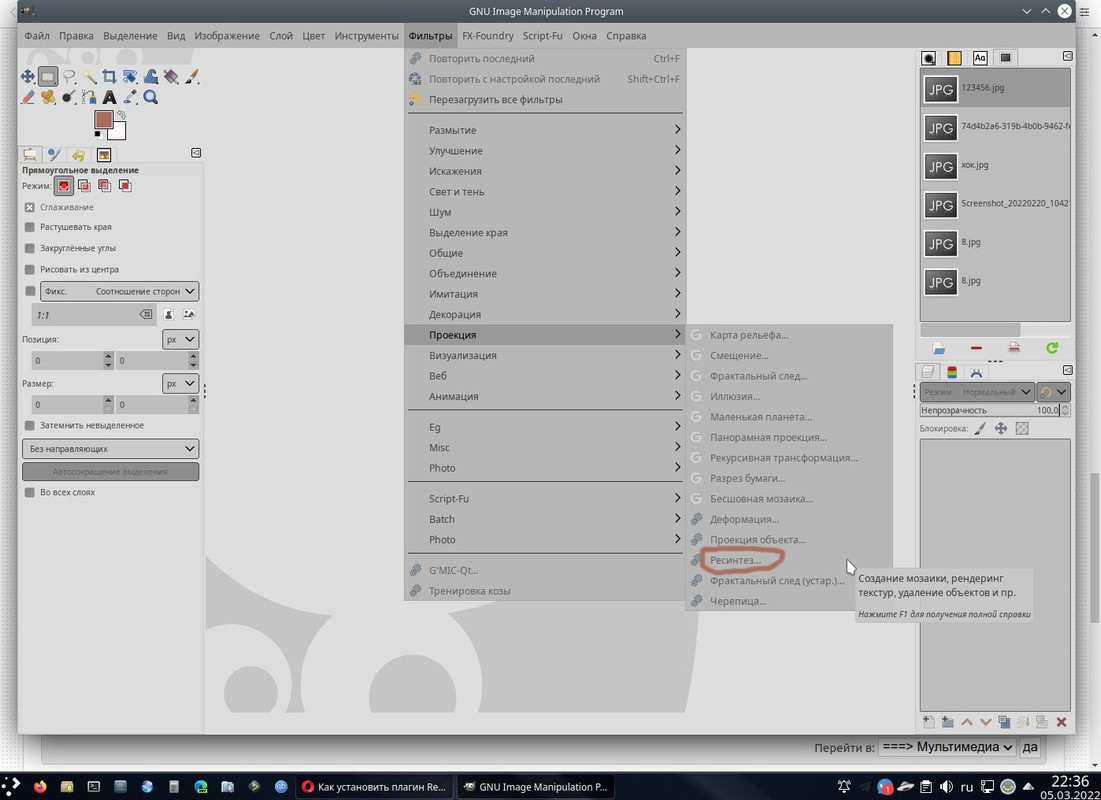Image resolution: width=1101 pixels, height=800 pixels.
Task: Expand the Визуализация filters submenu
Action: tap(545, 355)
